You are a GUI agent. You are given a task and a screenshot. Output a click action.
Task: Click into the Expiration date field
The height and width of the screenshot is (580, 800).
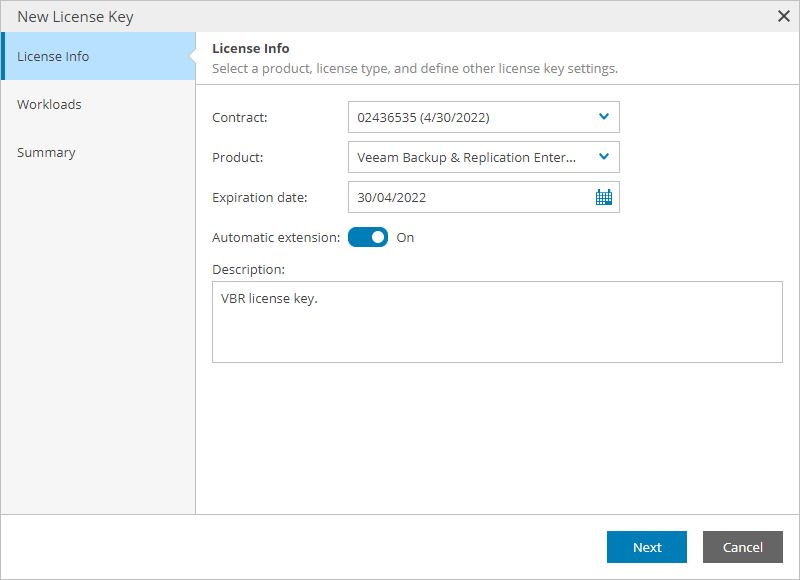[x=470, y=197]
